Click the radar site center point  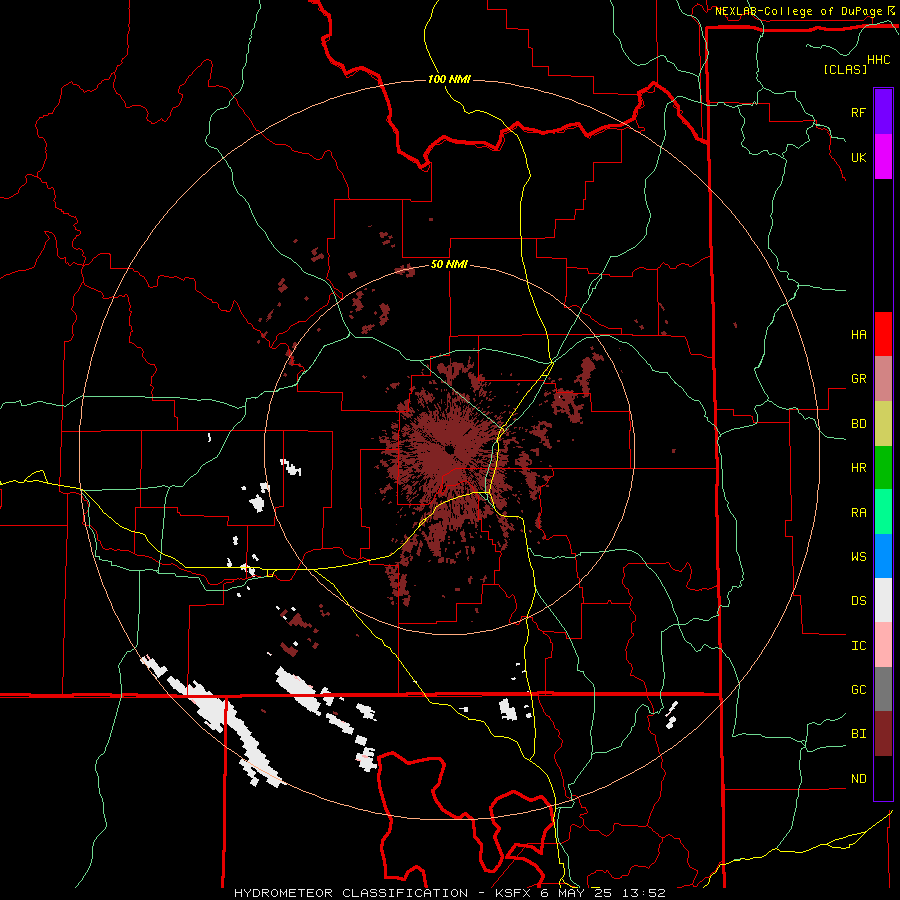(449, 449)
